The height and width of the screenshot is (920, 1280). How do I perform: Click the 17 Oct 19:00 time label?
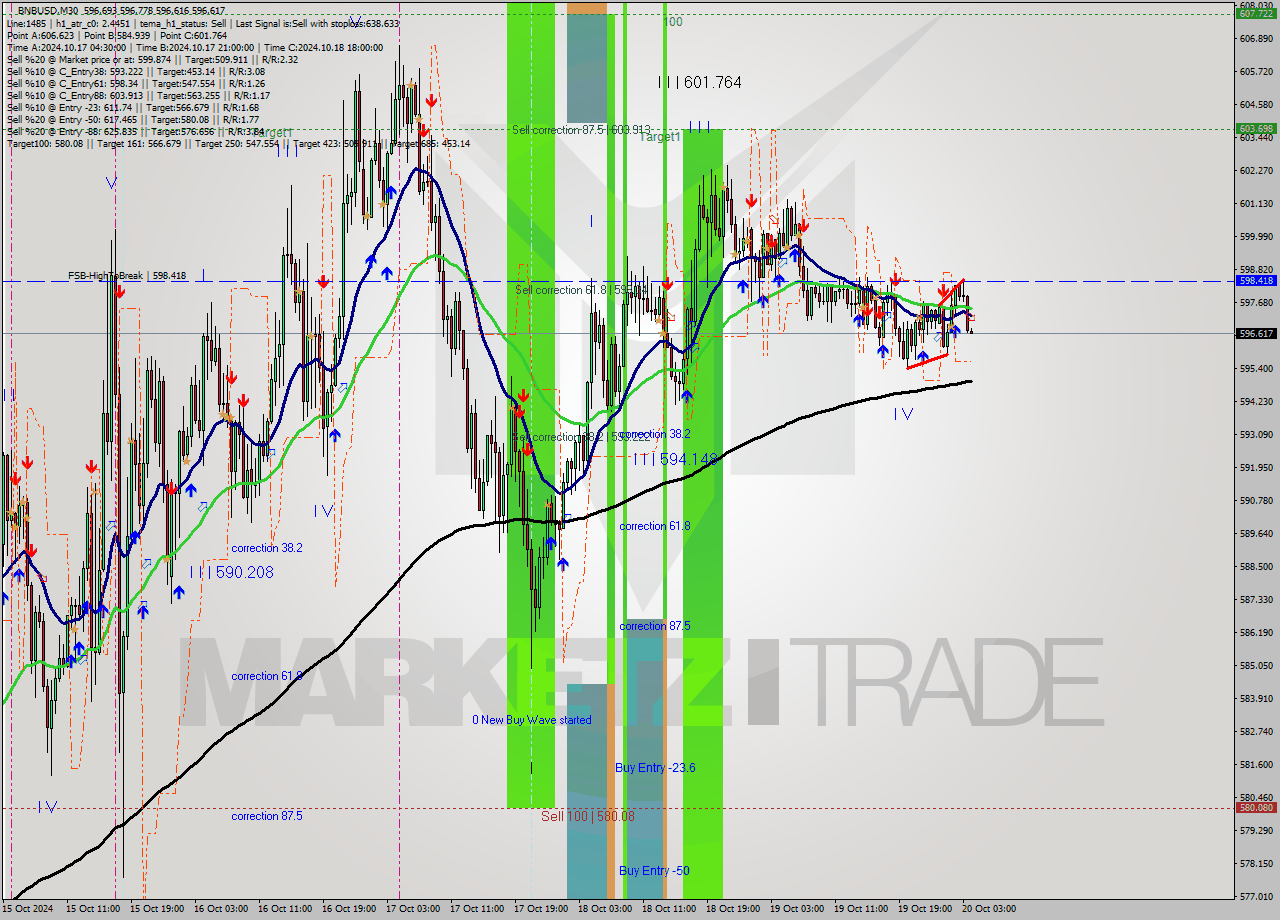(541, 909)
